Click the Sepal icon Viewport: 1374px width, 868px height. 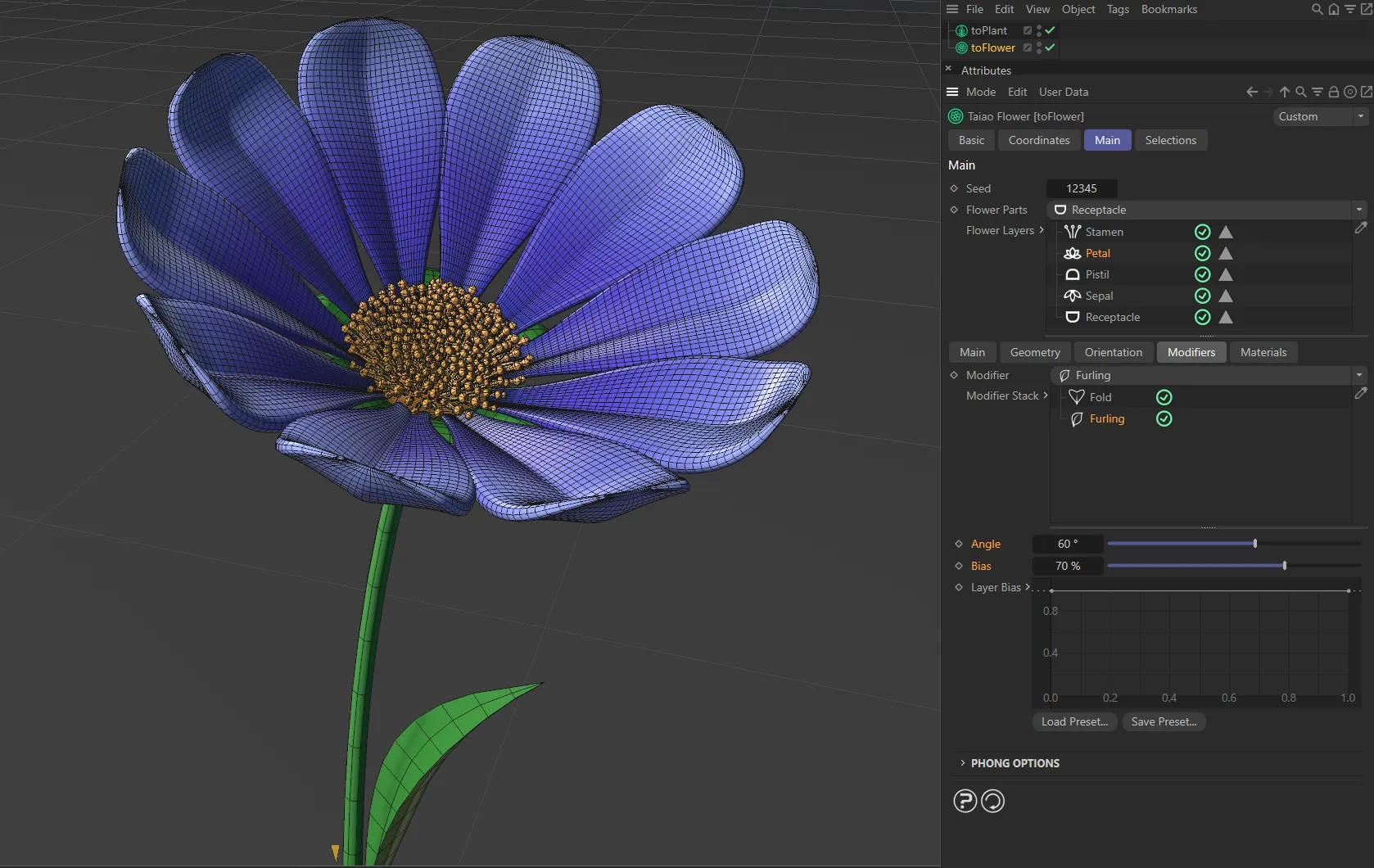tap(1073, 296)
